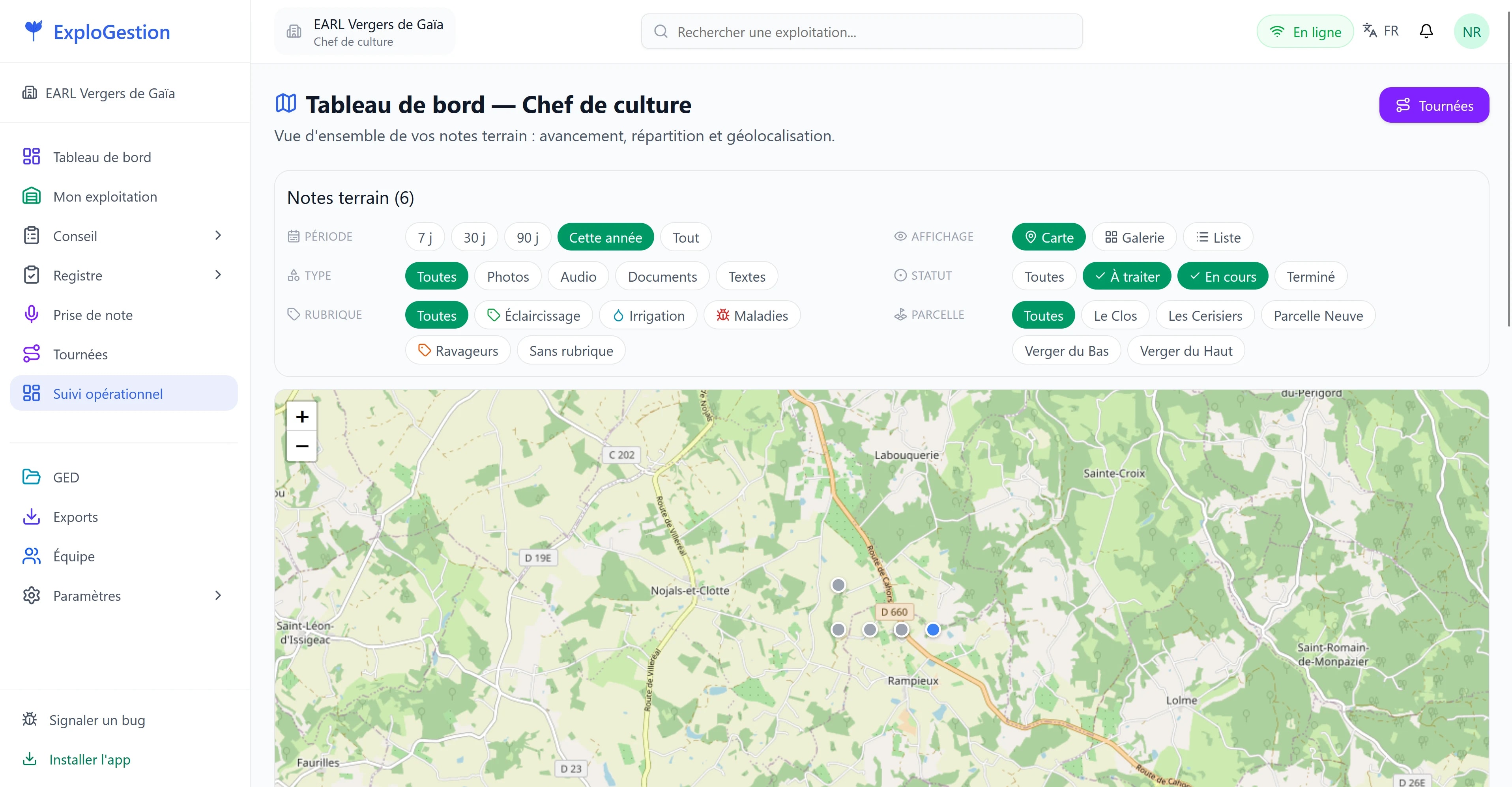
Task: Zoom out on the map
Action: 302,446
